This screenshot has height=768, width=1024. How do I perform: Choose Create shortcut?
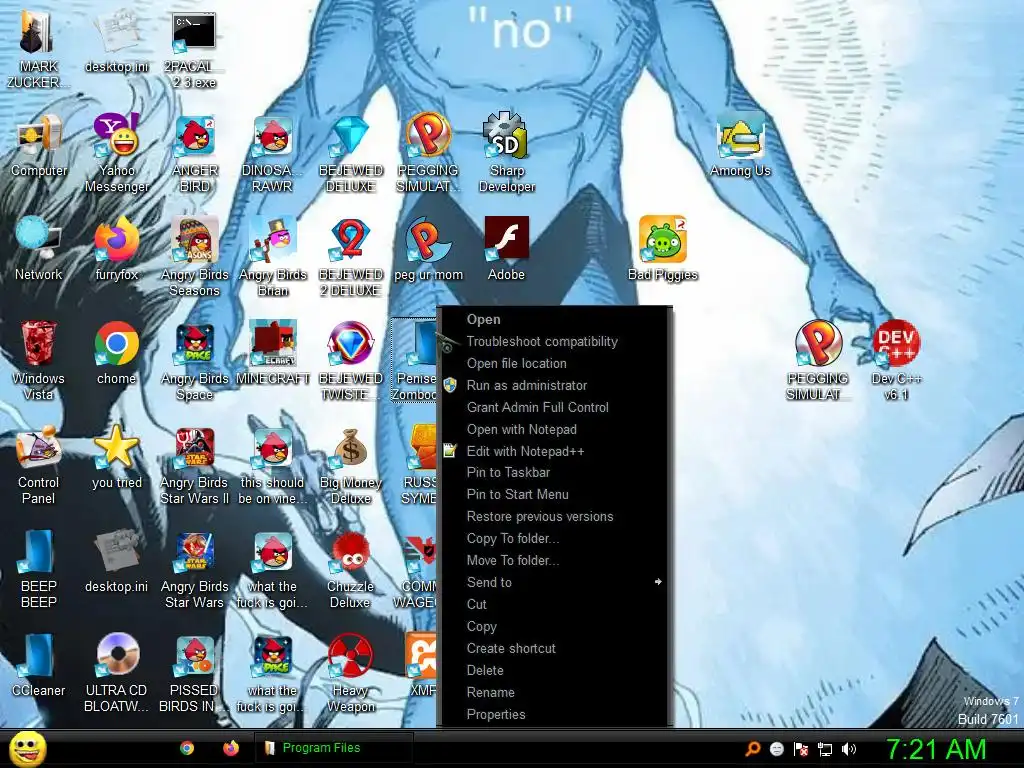tap(554, 648)
